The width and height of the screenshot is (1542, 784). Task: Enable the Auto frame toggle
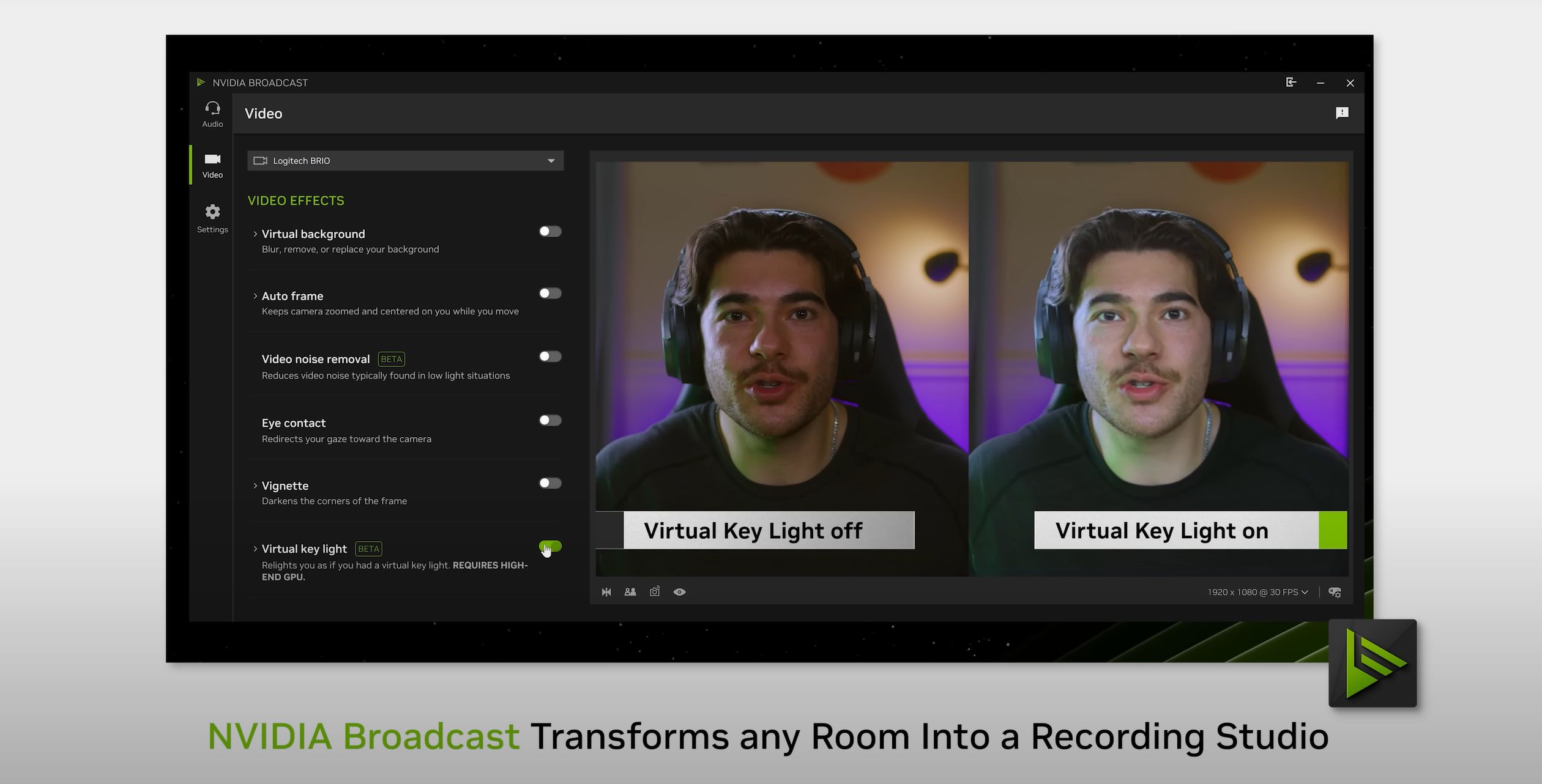click(550, 294)
